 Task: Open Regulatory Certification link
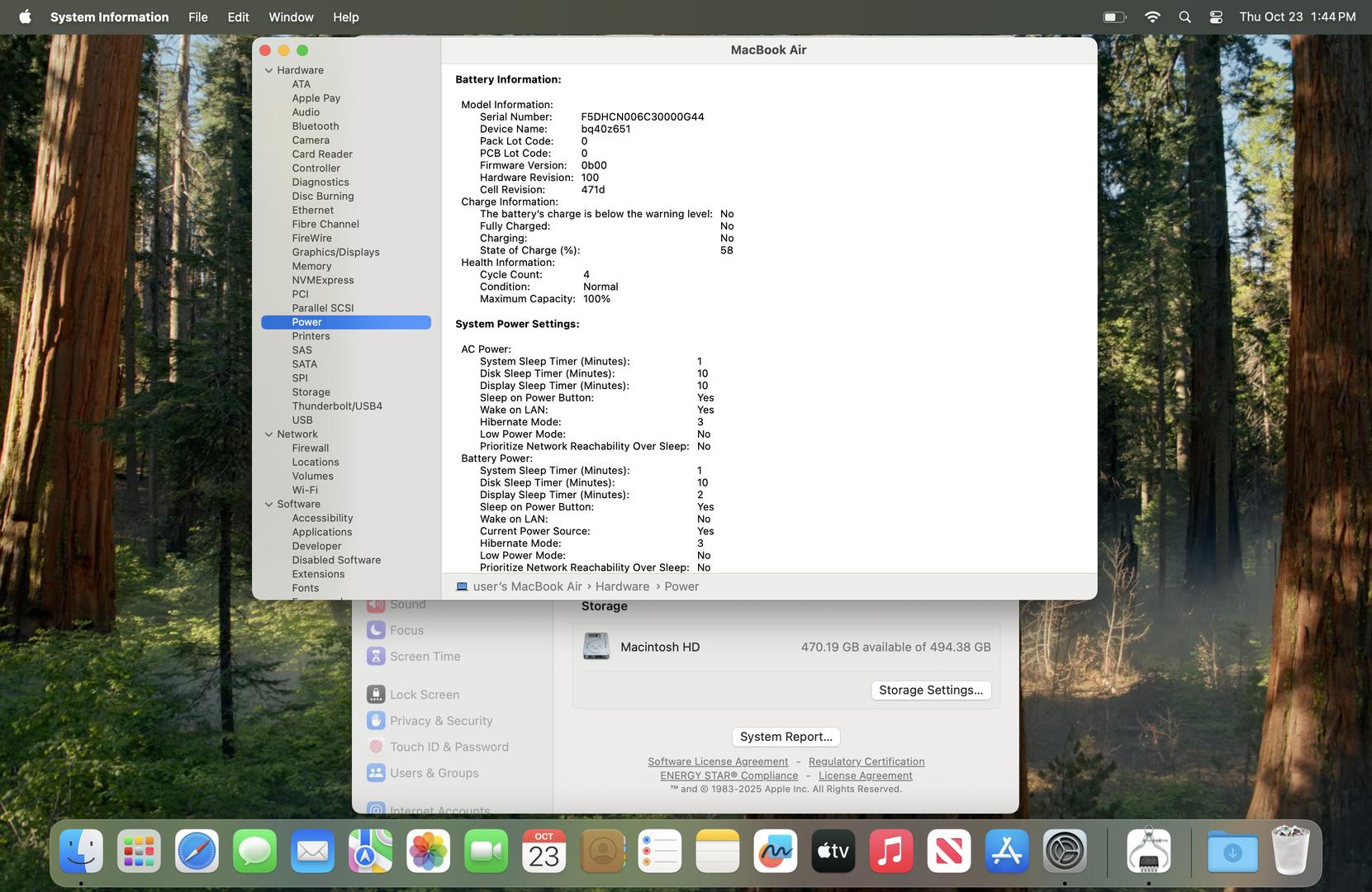point(866,762)
